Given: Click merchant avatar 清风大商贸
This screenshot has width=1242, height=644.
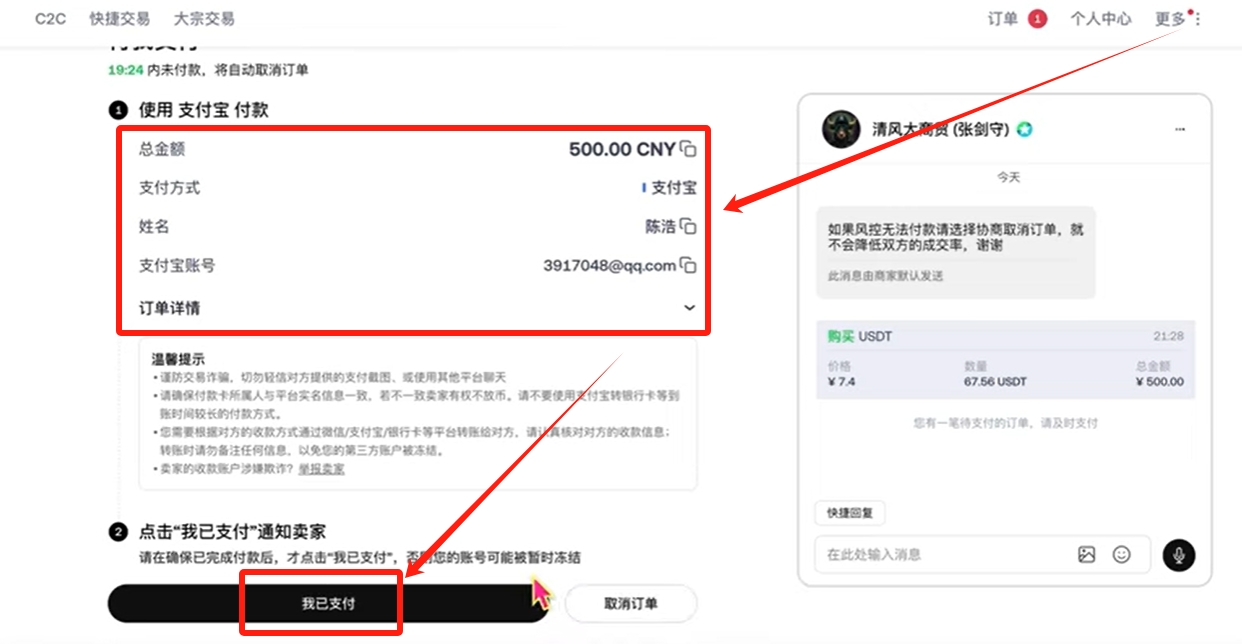Looking at the screenshot, I should coord(841,129).
